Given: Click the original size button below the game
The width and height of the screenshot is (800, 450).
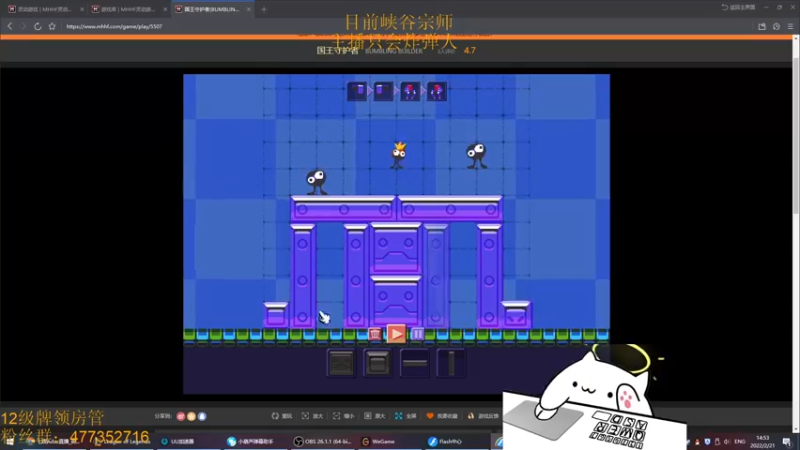Looking at the screenshot, I should (374, 416).
